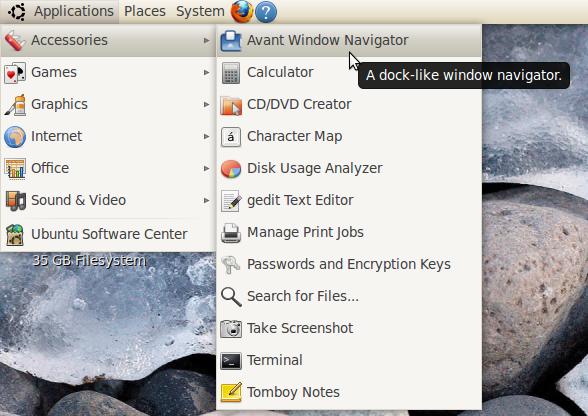
Task: Click the Games playing cards icon
Action: click(x=15, y=72)
